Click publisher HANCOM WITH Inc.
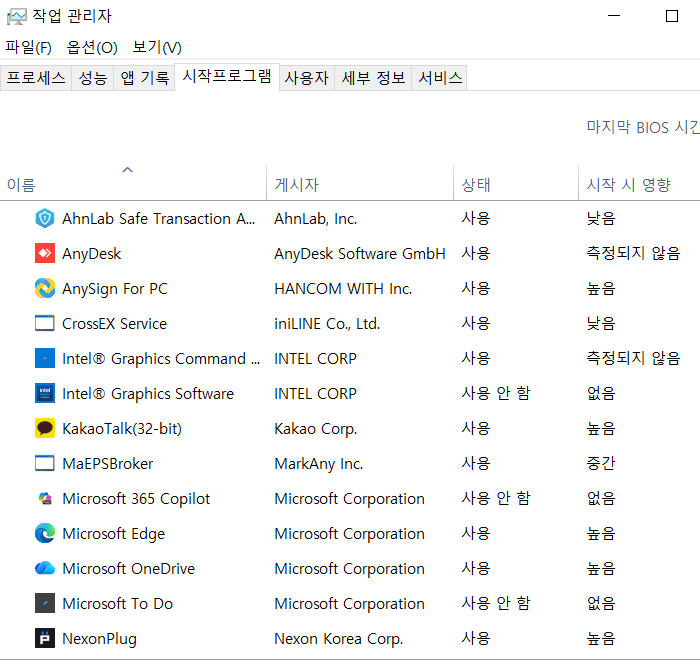The width and height of the screenshot is (700, 665). (x=343, y=288)
